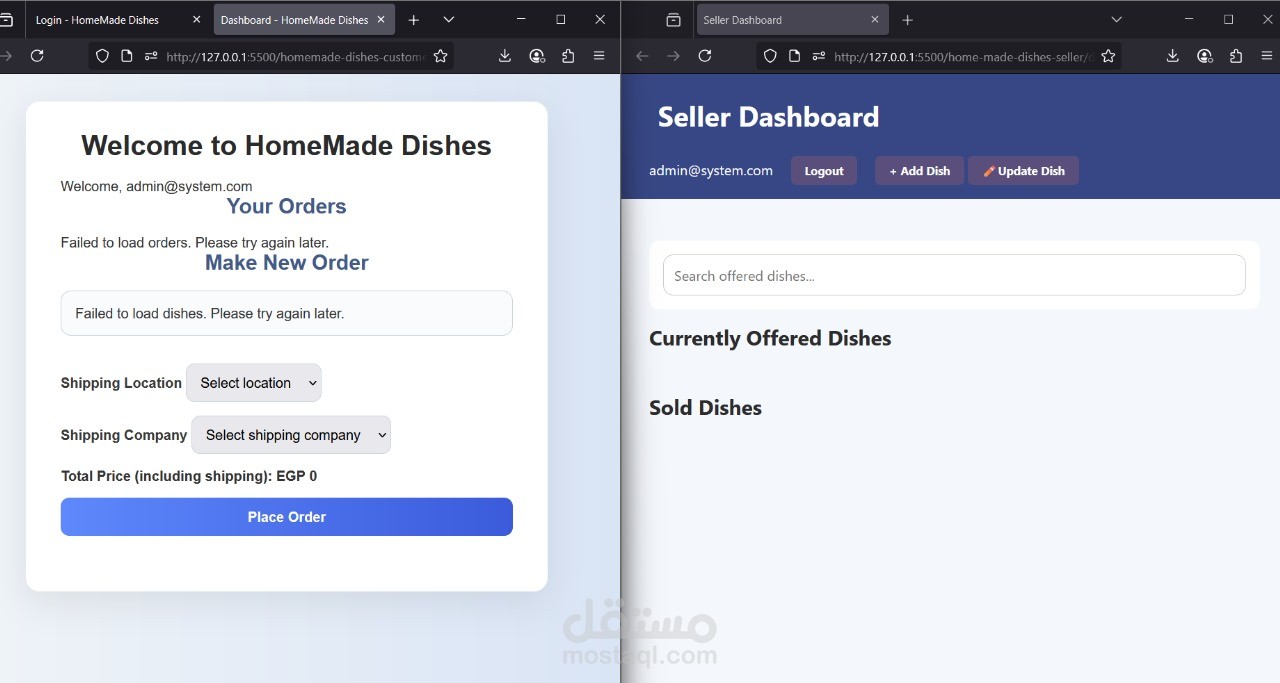Click admin@system.com in the seller header

click(711, 170)
